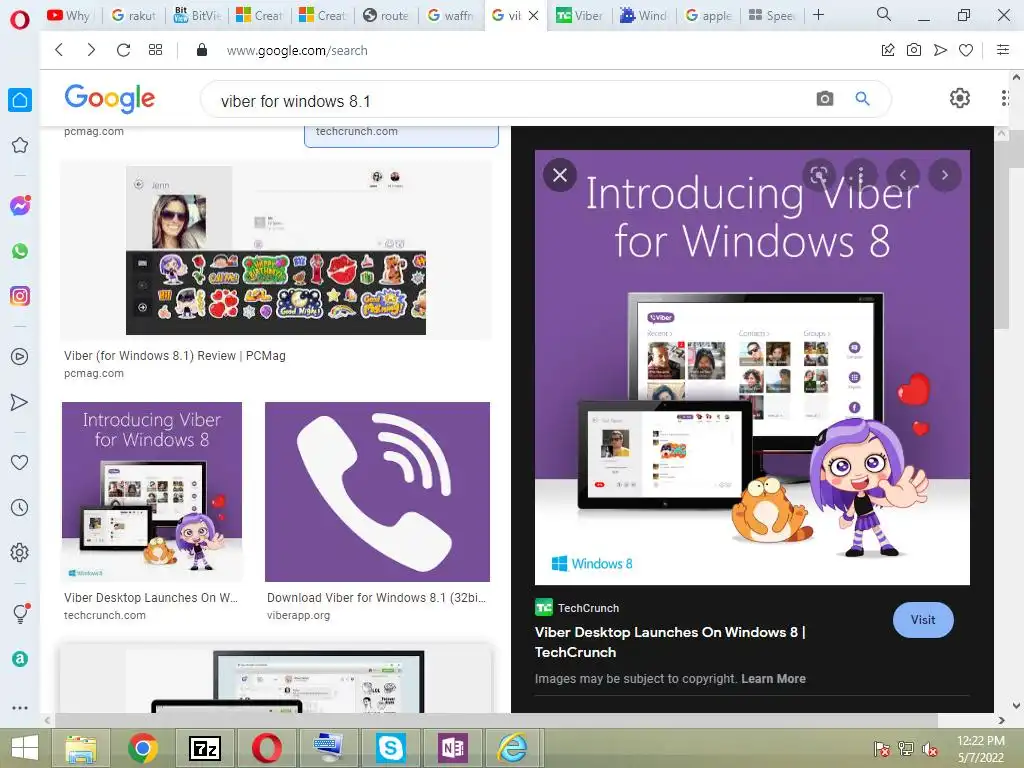Open the Windows Start button
The height and width of the screenshot is (768, 1024).
(x=25, y=748)
